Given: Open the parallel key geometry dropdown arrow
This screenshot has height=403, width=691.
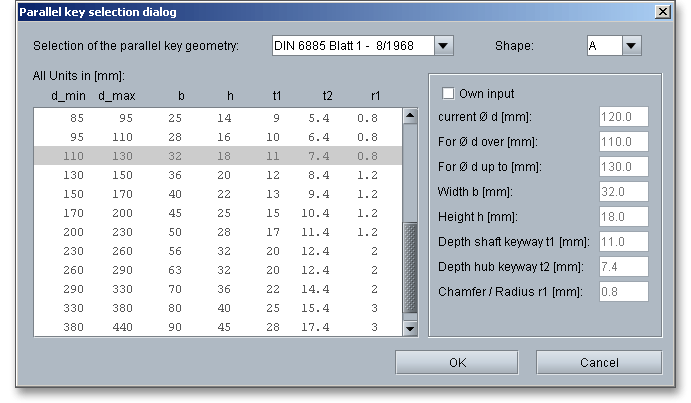Looking at the screenshot, I should tap(445, 46).
